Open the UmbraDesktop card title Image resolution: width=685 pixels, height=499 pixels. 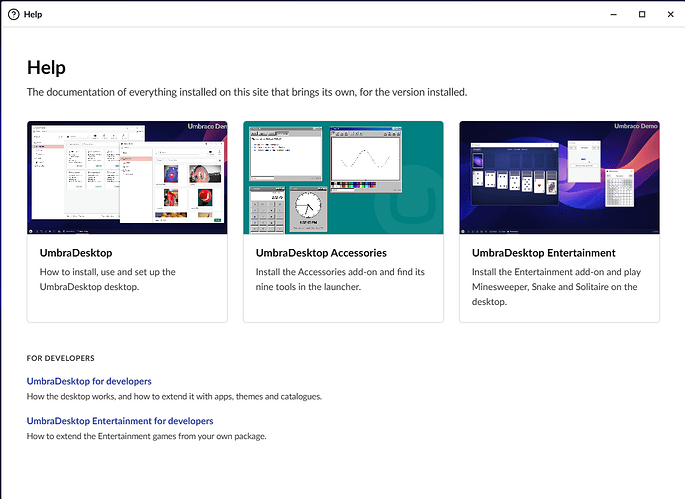pos(76,253)
